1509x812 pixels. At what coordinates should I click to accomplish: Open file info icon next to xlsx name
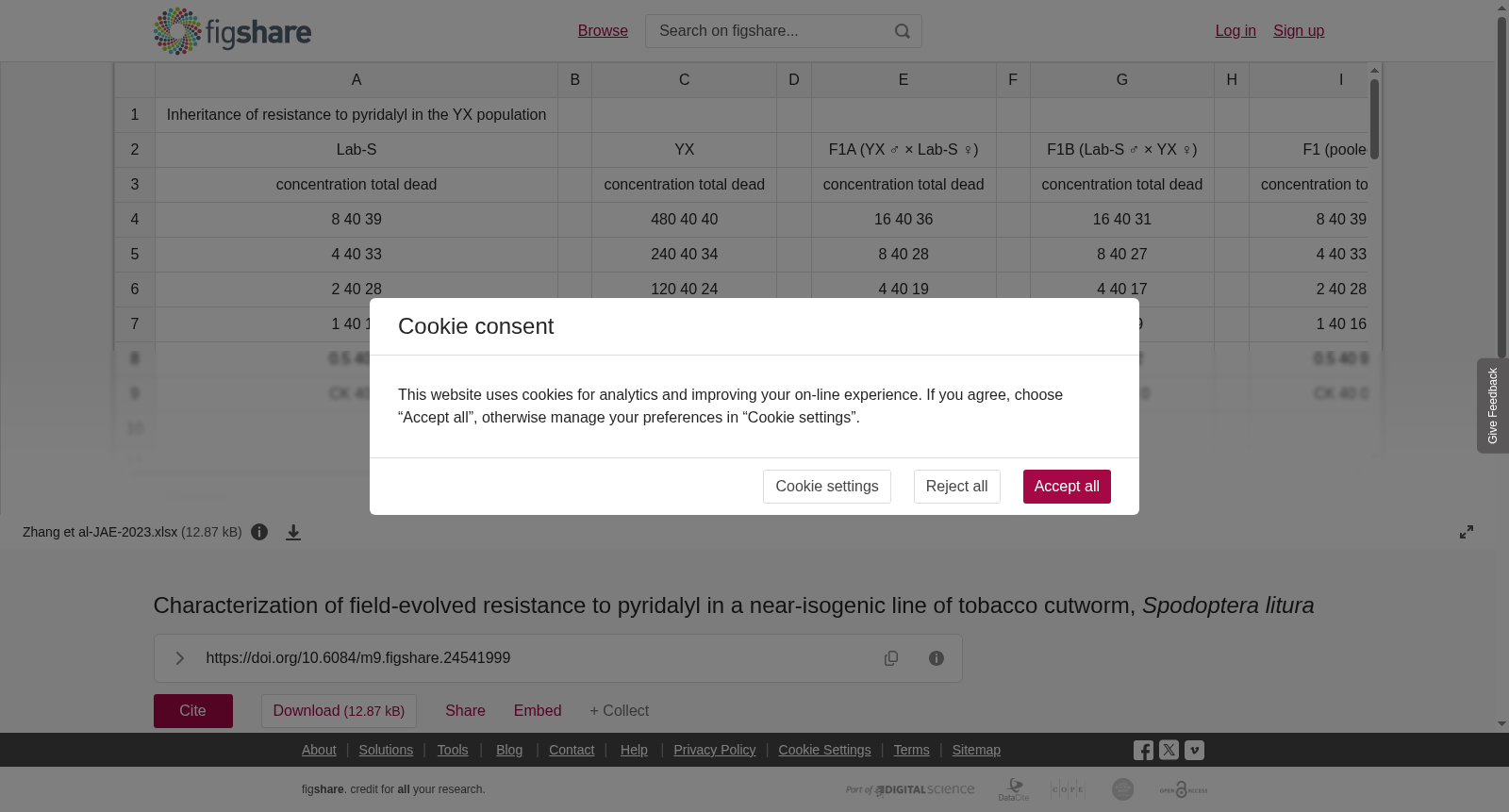259,532
